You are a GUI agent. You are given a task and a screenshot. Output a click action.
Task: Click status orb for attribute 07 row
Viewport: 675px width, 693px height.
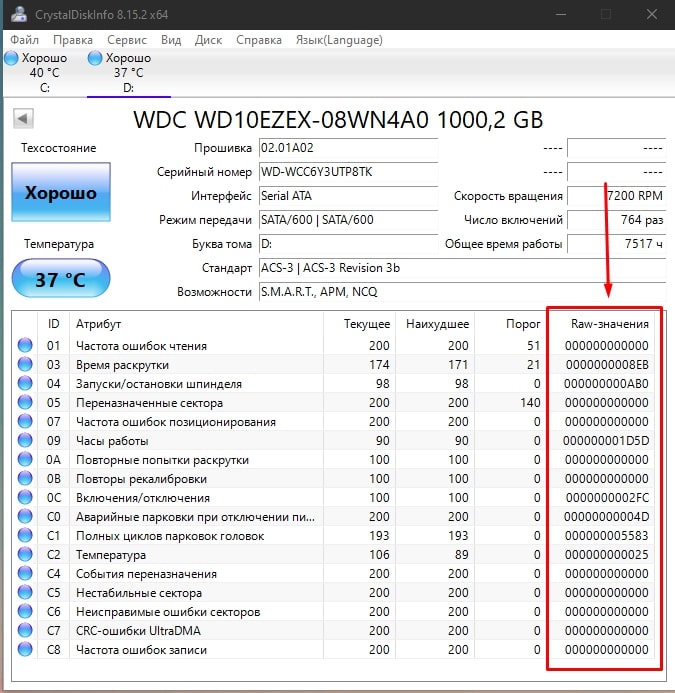pyautogui.click(x=25, y=421)
